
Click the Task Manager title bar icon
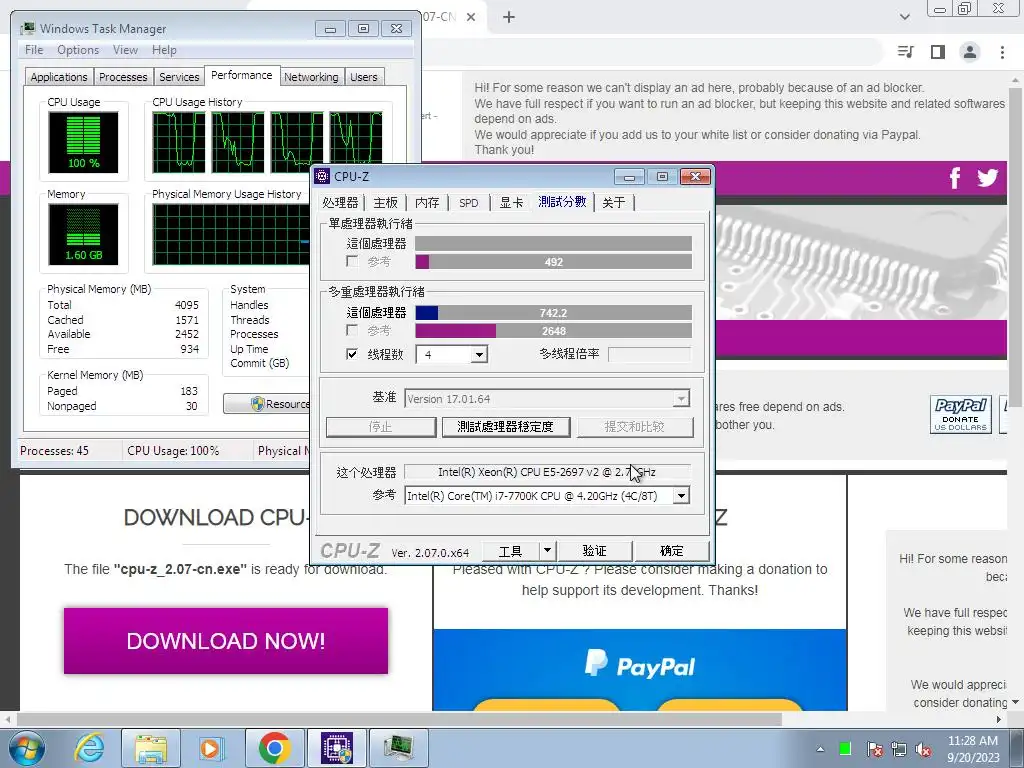(x=28, y=29)
